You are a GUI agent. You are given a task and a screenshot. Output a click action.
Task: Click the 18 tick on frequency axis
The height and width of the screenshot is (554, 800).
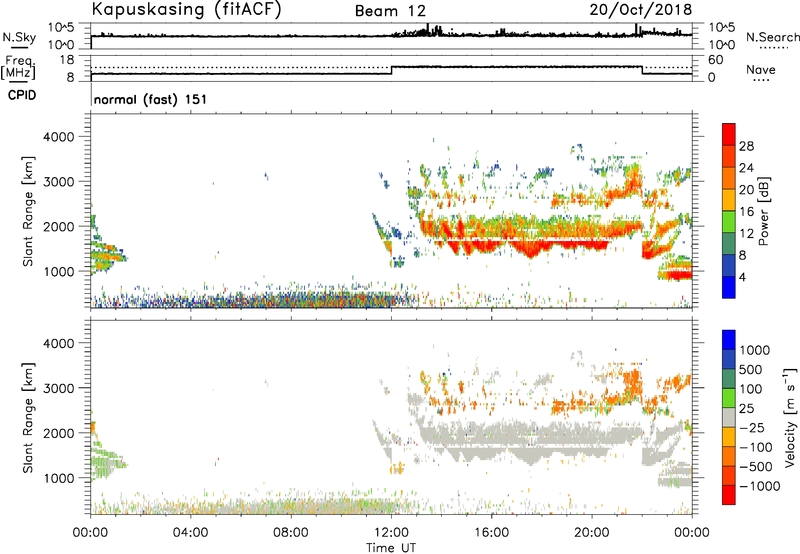coord(66,60)
